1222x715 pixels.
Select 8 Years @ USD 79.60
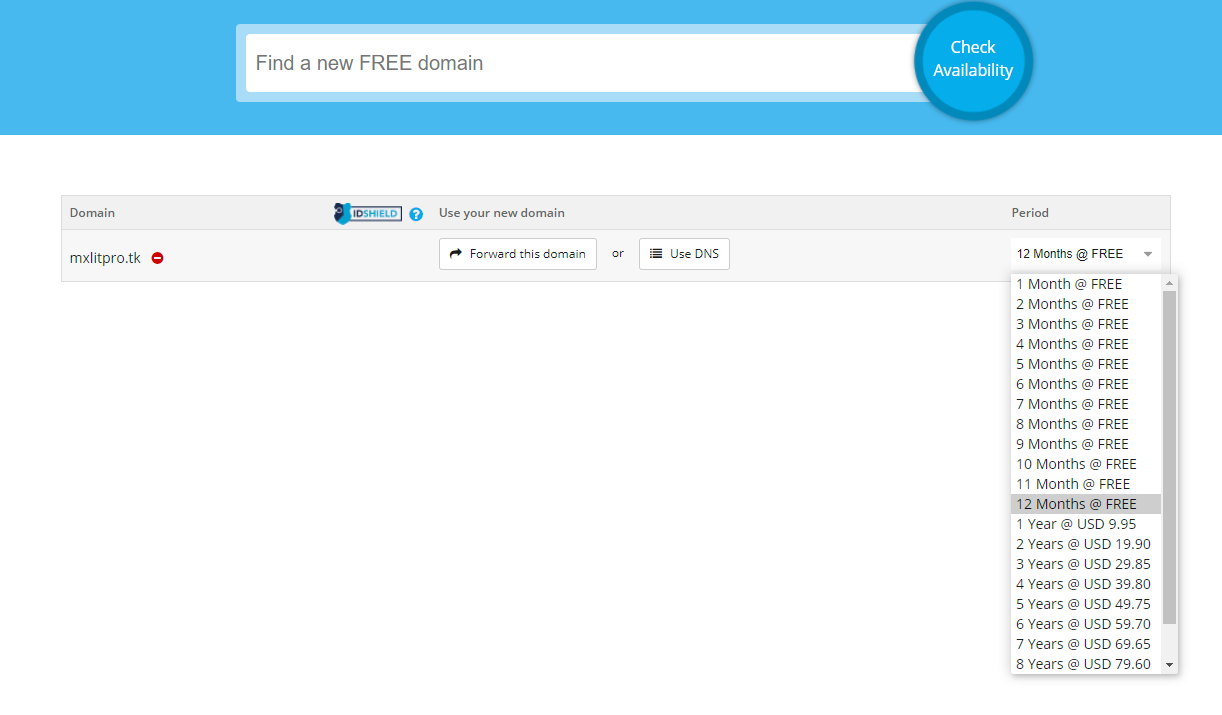[x=1083, y=664]
